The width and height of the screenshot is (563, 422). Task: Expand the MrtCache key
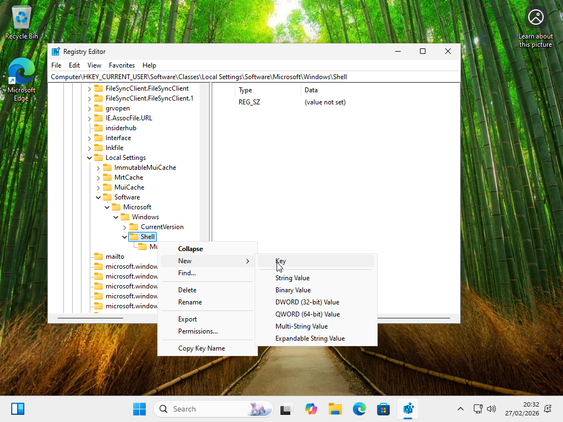98,177
